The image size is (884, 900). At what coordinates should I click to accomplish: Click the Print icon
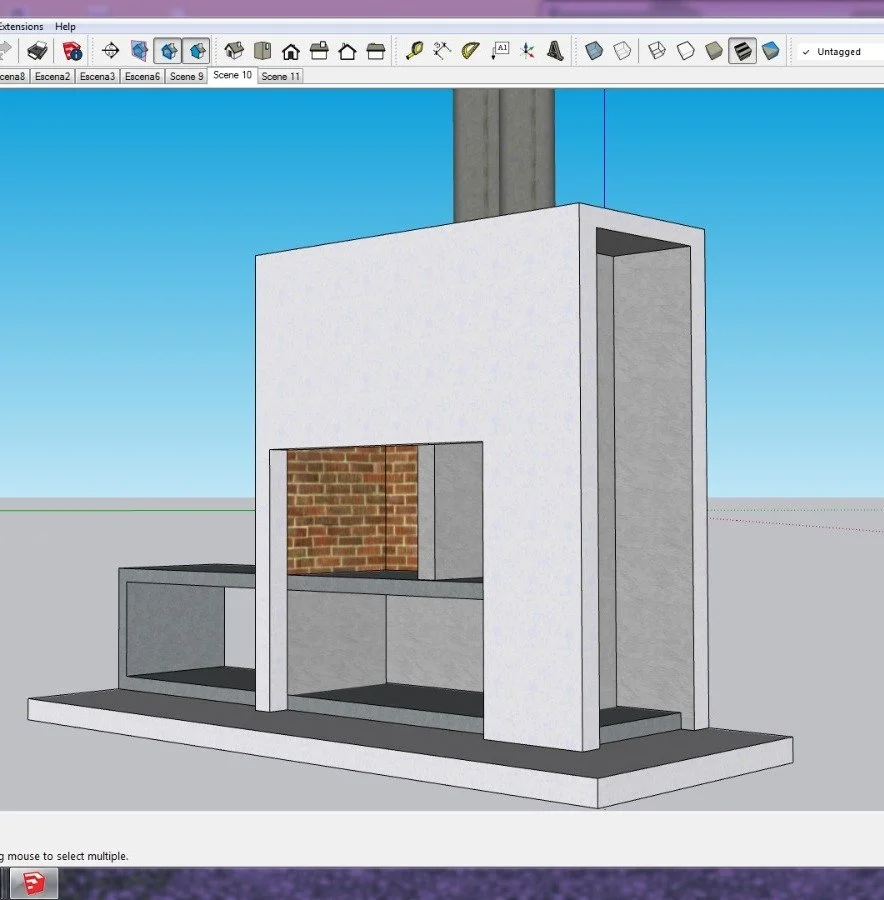37,51
